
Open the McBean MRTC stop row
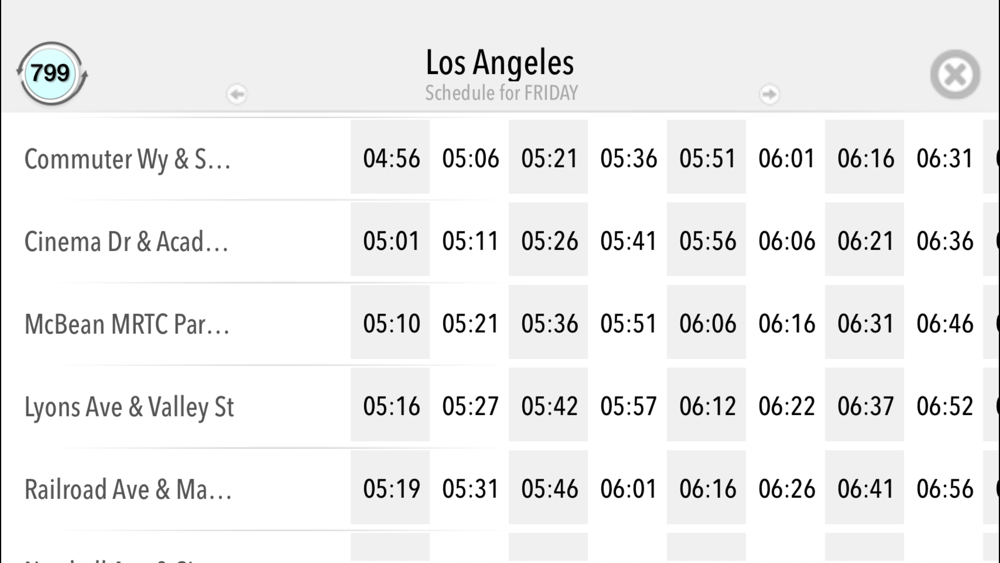pos(127,325)
